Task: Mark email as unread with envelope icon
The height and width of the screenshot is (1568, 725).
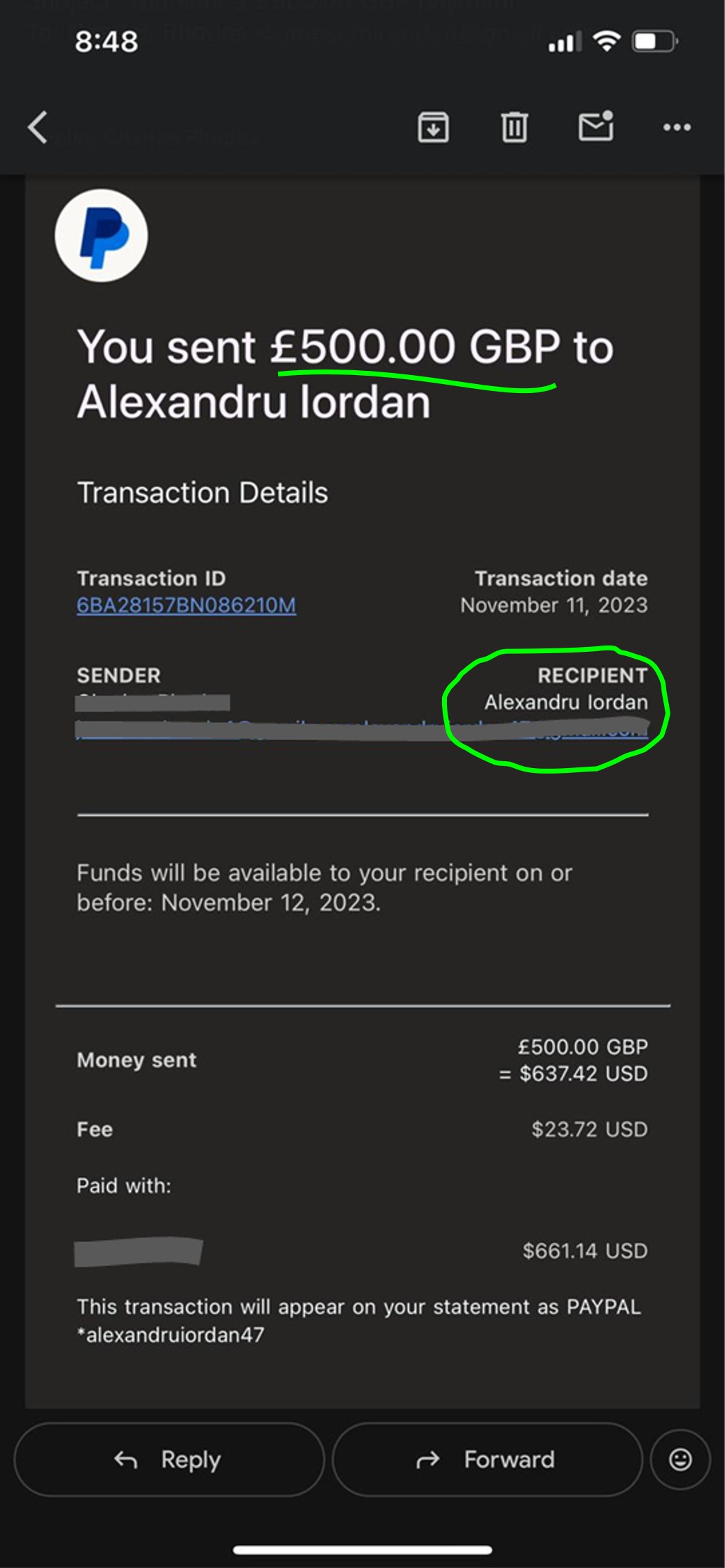Action: tap(596, 126)
